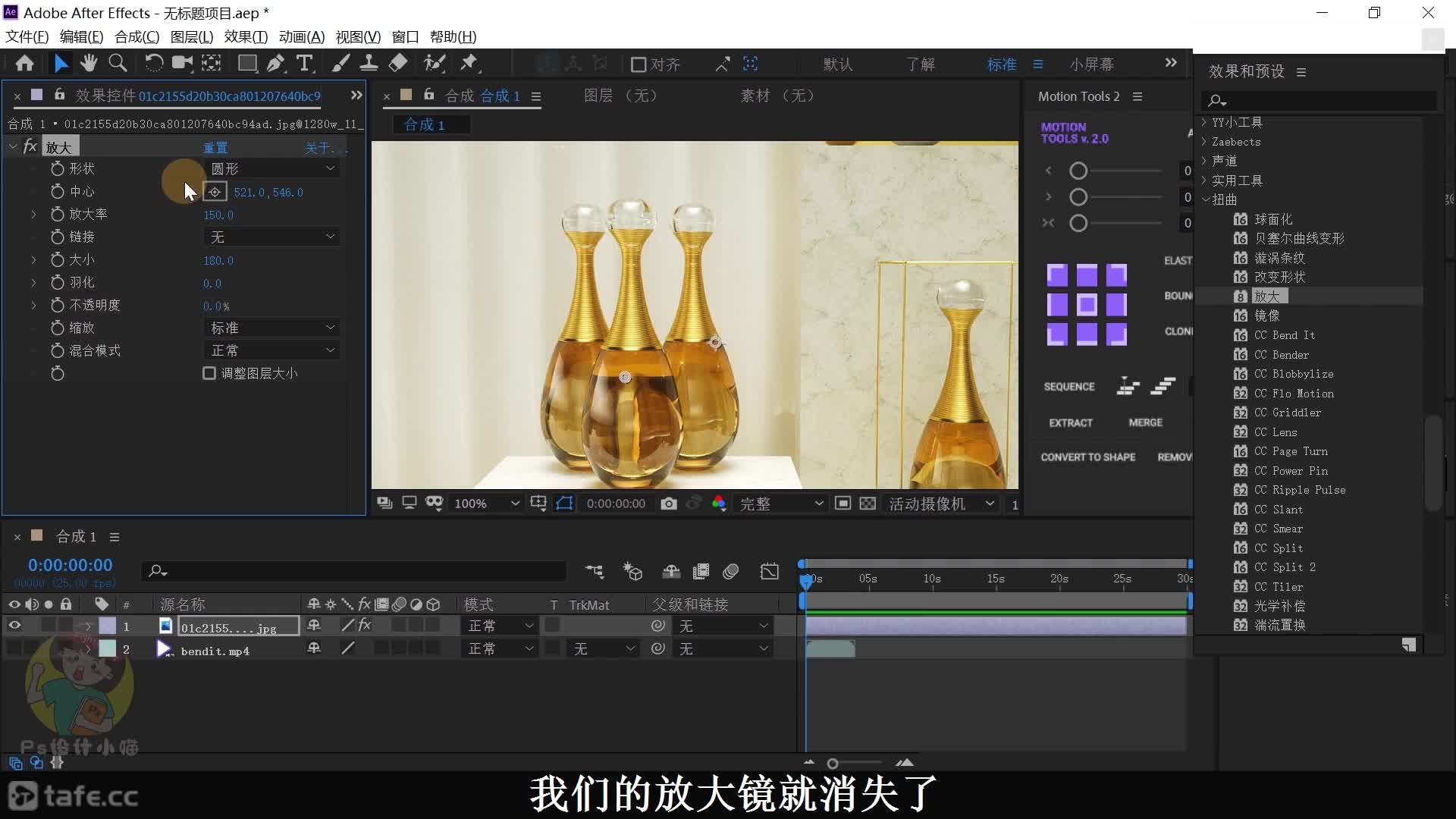
Task: Select the Rectangle shape tool
Action: pos(246,64)
